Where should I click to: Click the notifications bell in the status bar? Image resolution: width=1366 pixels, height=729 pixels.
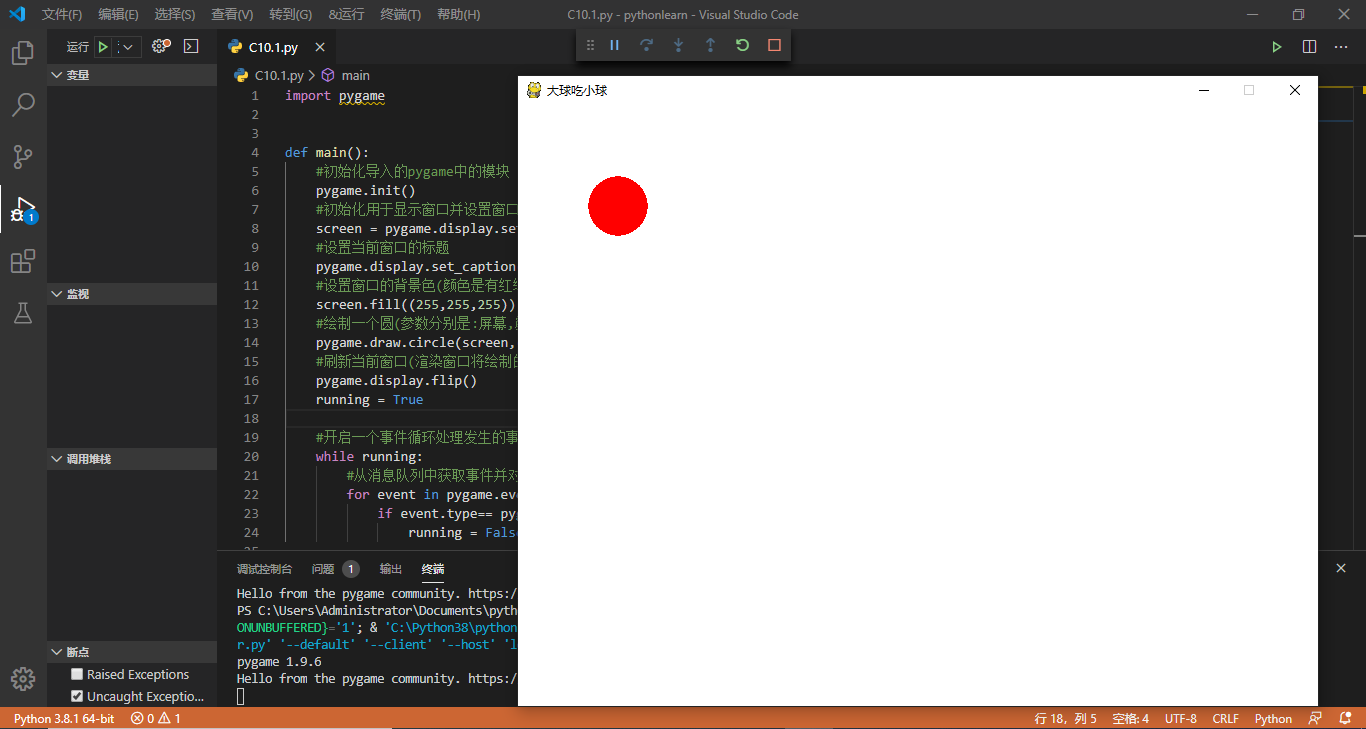1345,718
